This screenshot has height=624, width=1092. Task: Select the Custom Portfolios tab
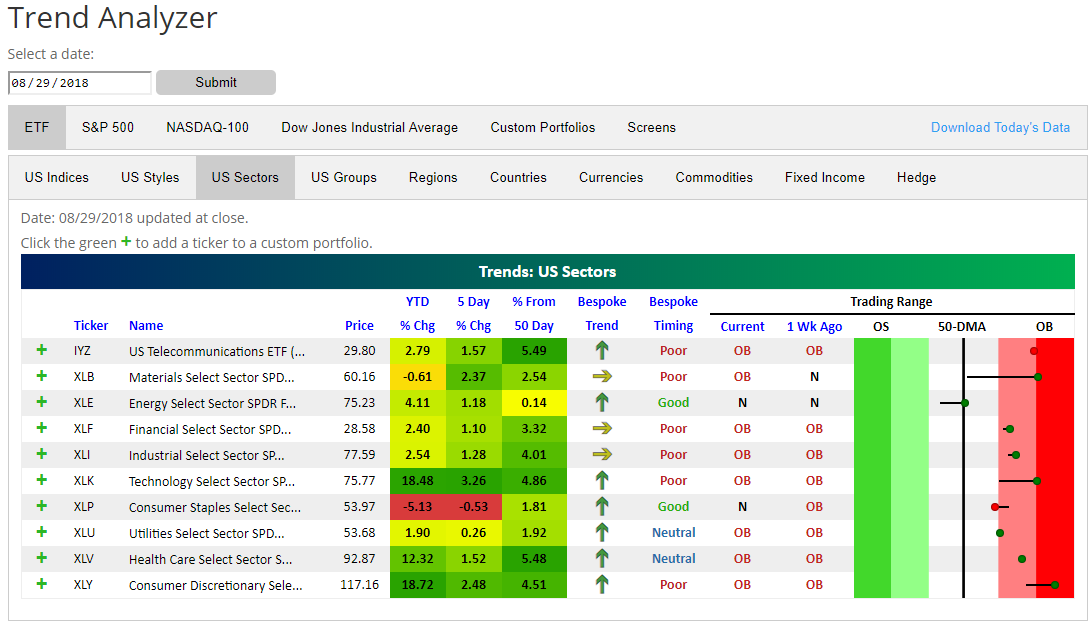542,127
